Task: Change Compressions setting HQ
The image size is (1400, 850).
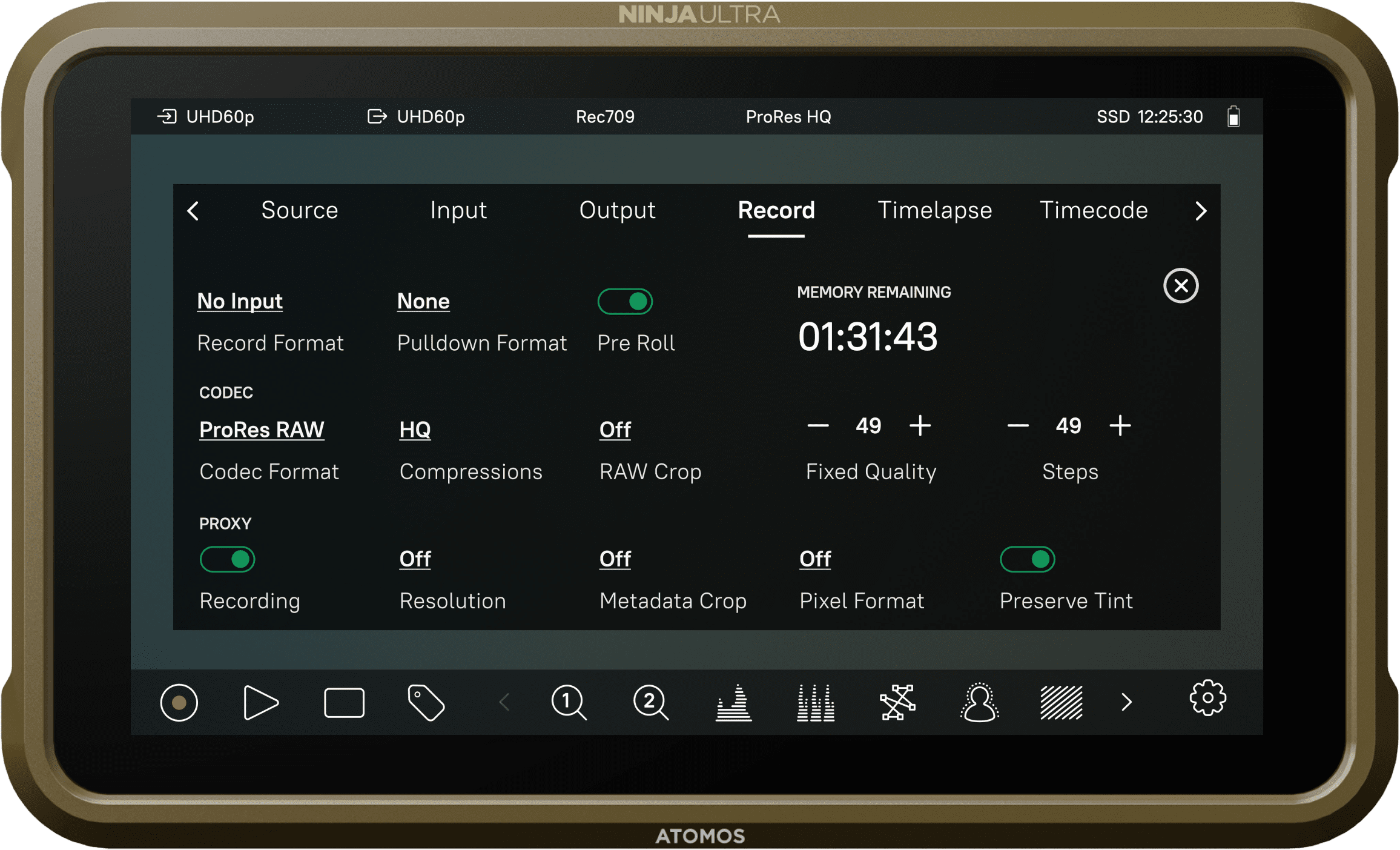Action: click(415, 430)
